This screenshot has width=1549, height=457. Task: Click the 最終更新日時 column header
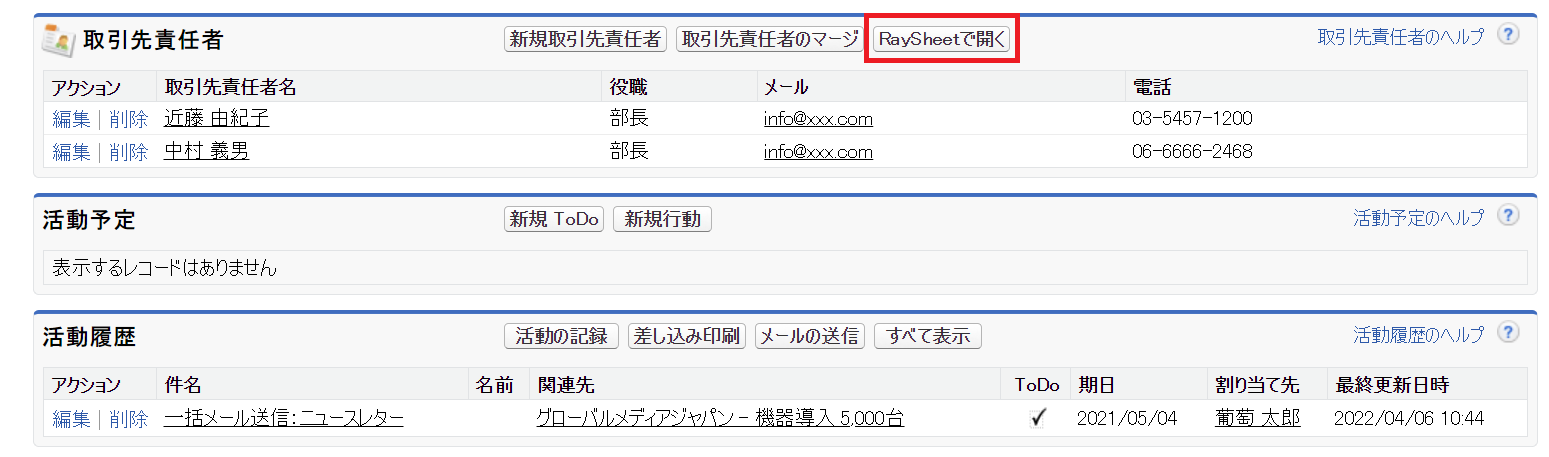1391,385
